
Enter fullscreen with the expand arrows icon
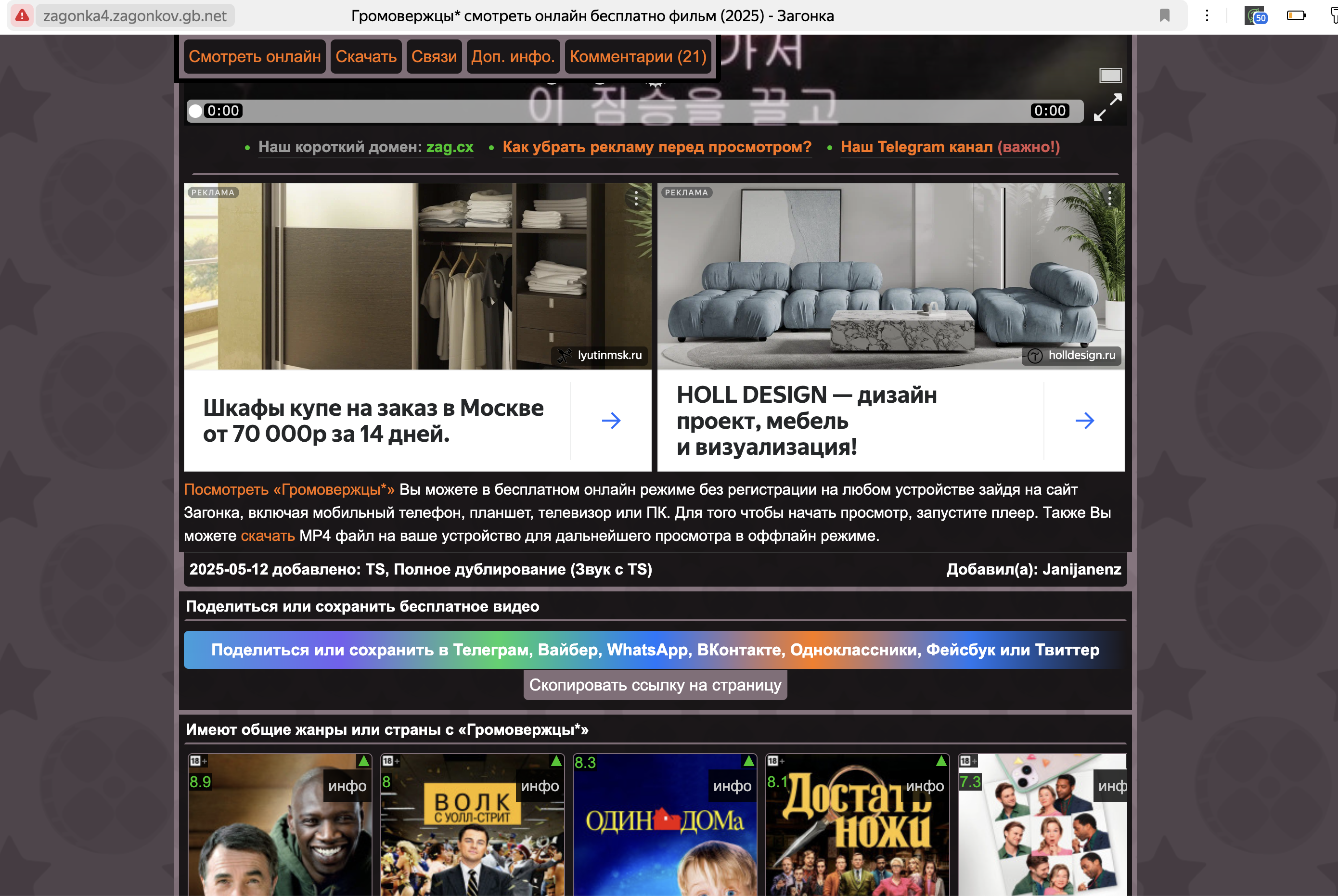click(x=1107, y=107)
